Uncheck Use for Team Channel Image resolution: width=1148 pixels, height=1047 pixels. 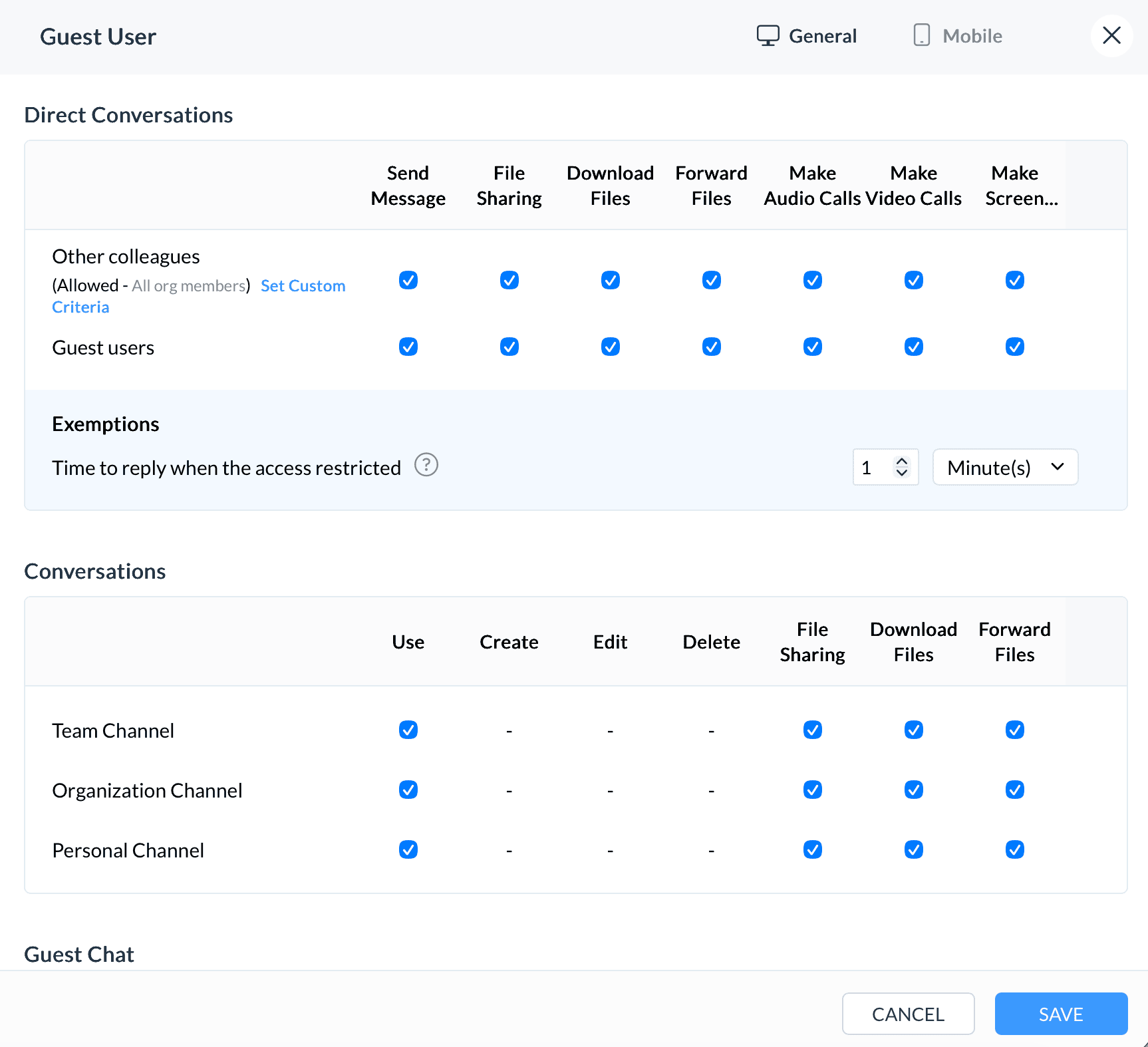click(x=408, y=730)
